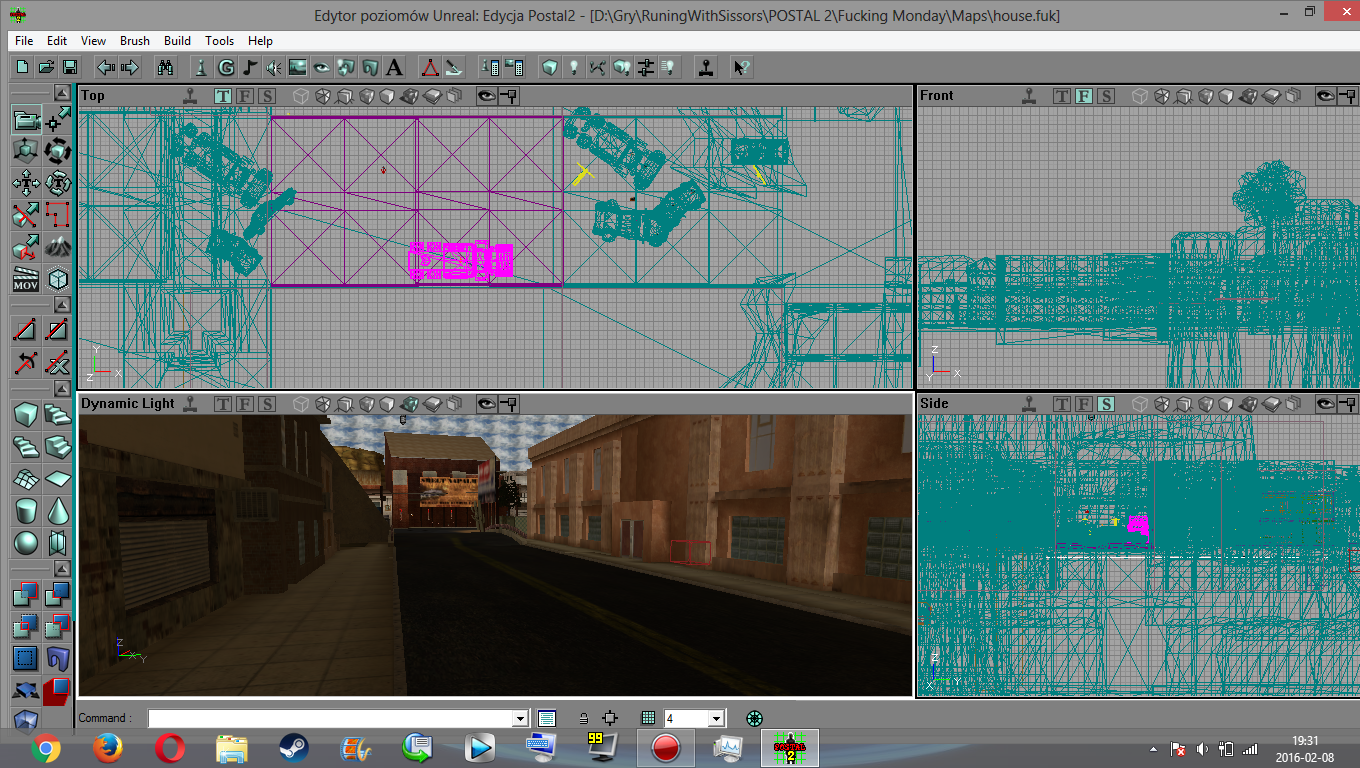Apply CSG Add brush operation
The height and width of the screenshot is (768, 1360).
pos(26,594)
